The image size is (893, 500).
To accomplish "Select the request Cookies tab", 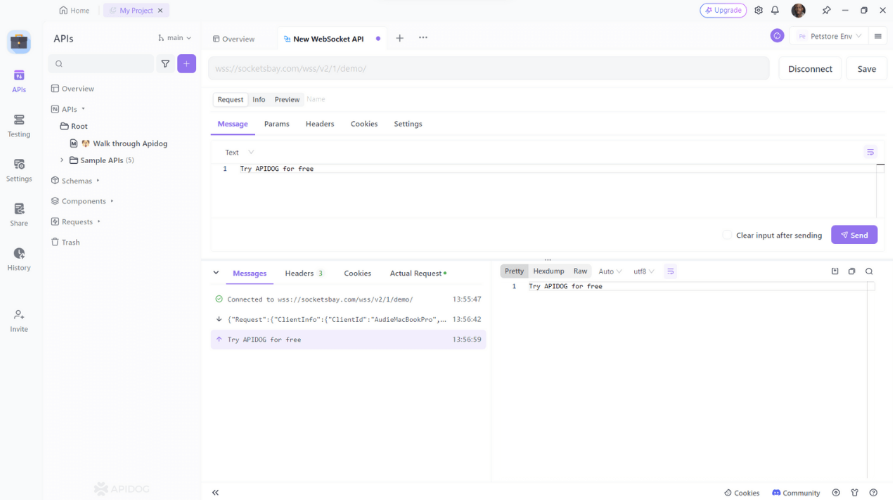I will click(364, 124).
